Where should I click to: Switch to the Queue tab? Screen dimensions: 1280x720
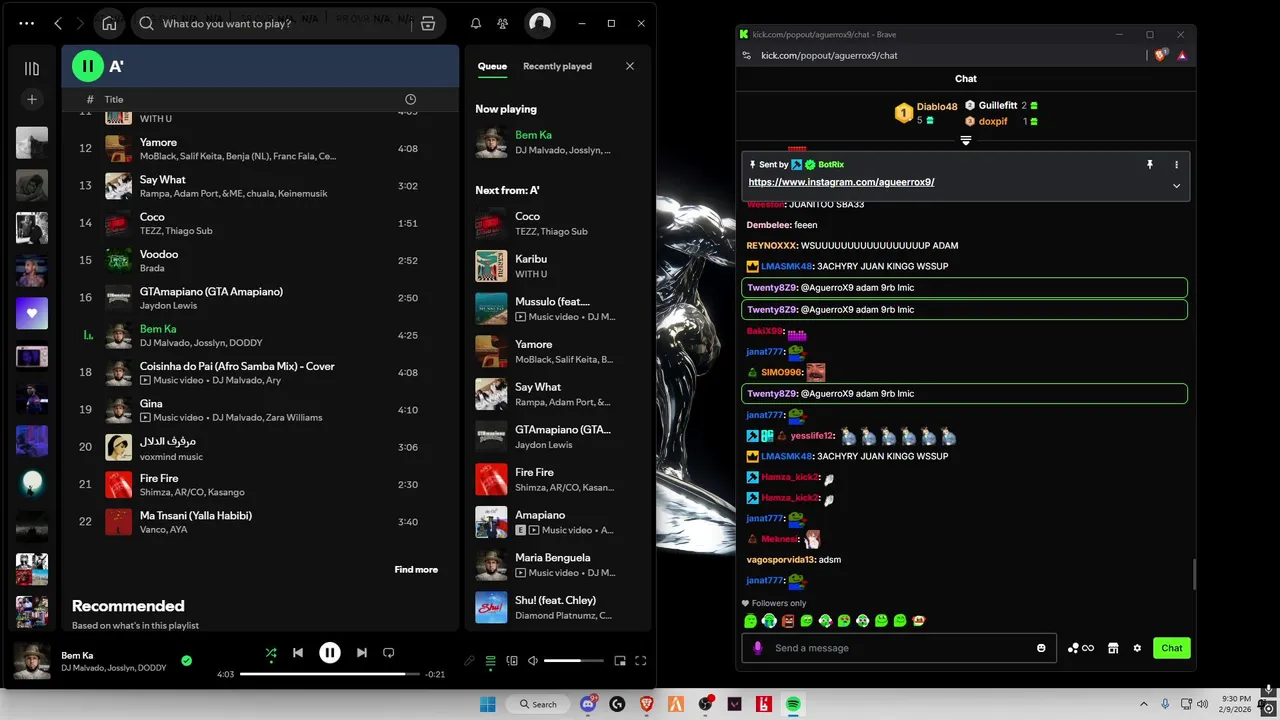point(492,66)
